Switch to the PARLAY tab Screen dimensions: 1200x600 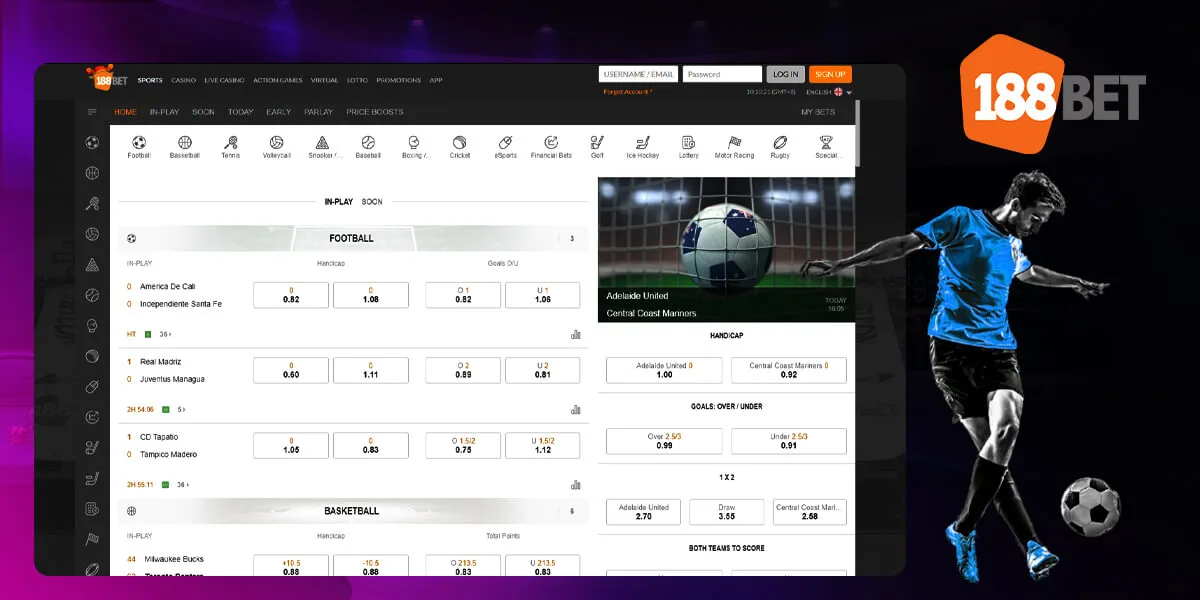318,112
